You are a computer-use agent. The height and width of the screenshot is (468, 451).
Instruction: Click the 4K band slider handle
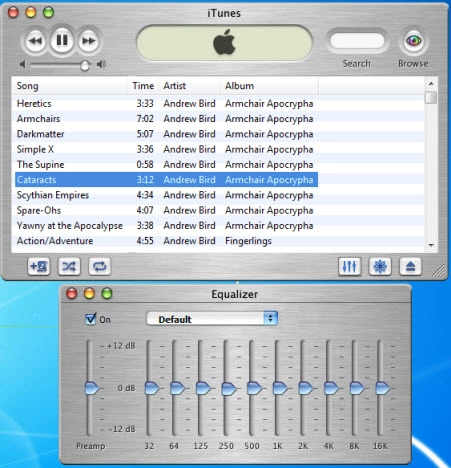click(331, 388)
